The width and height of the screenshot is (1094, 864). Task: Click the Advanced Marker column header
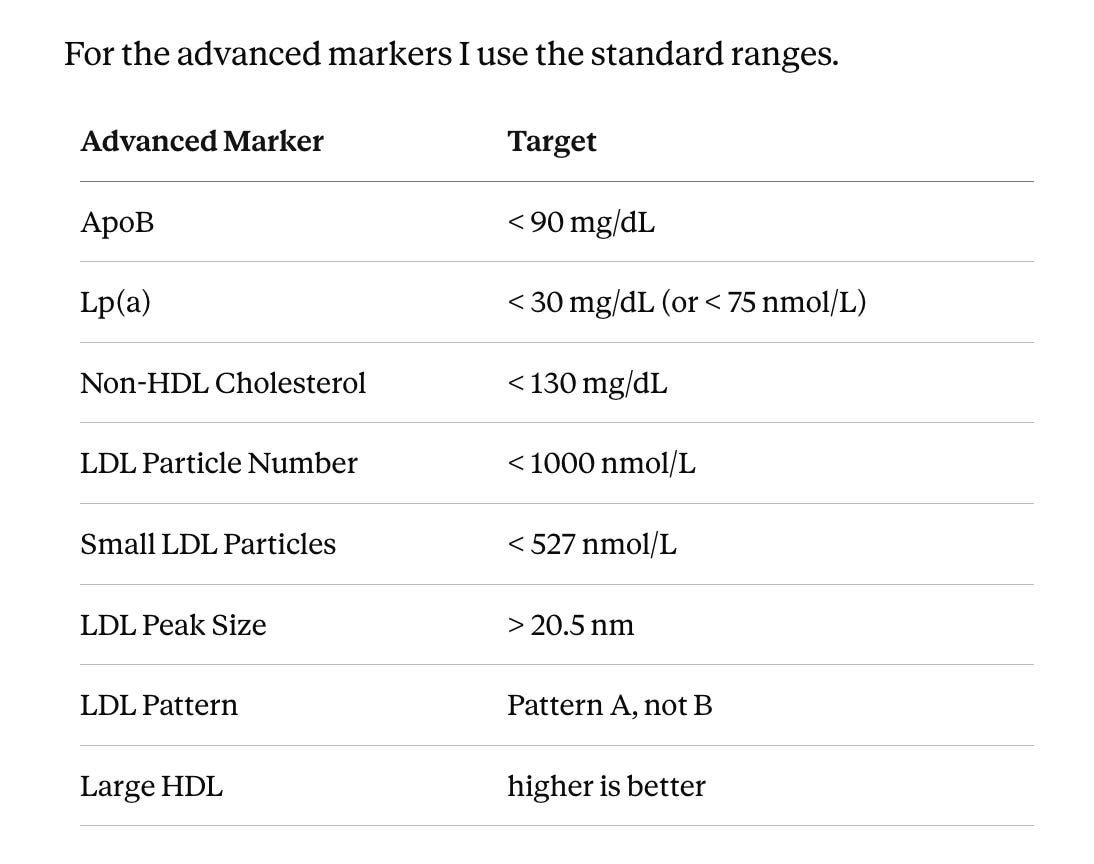(202, 142)
